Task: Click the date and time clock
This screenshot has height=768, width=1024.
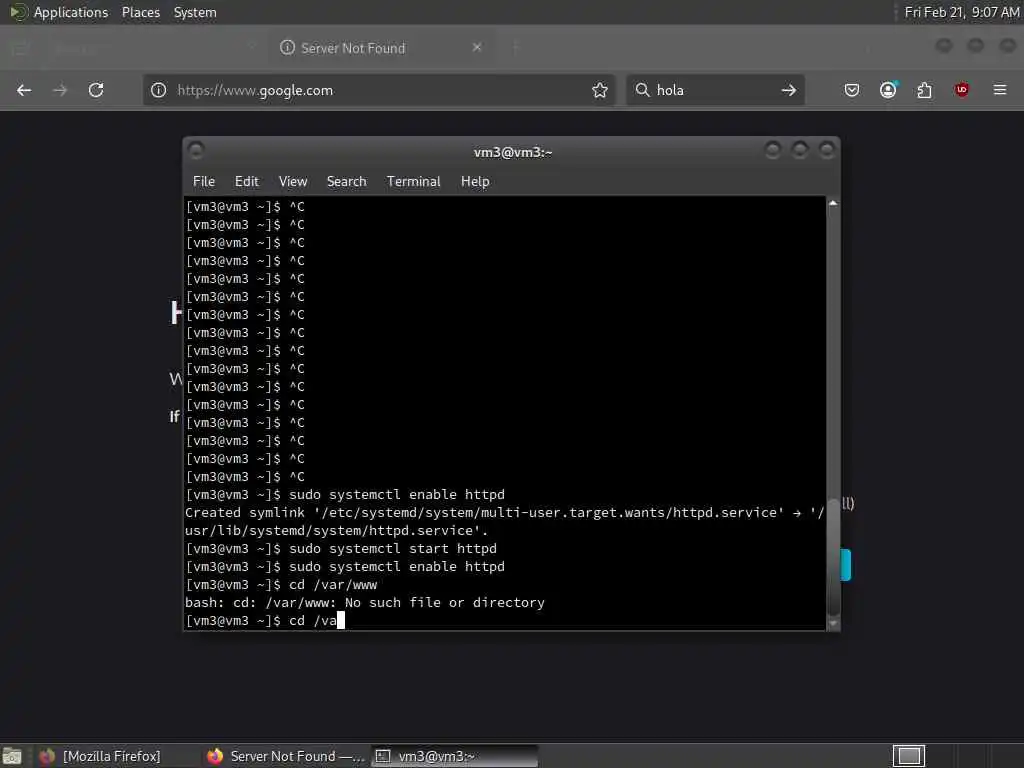Action: 961,12
